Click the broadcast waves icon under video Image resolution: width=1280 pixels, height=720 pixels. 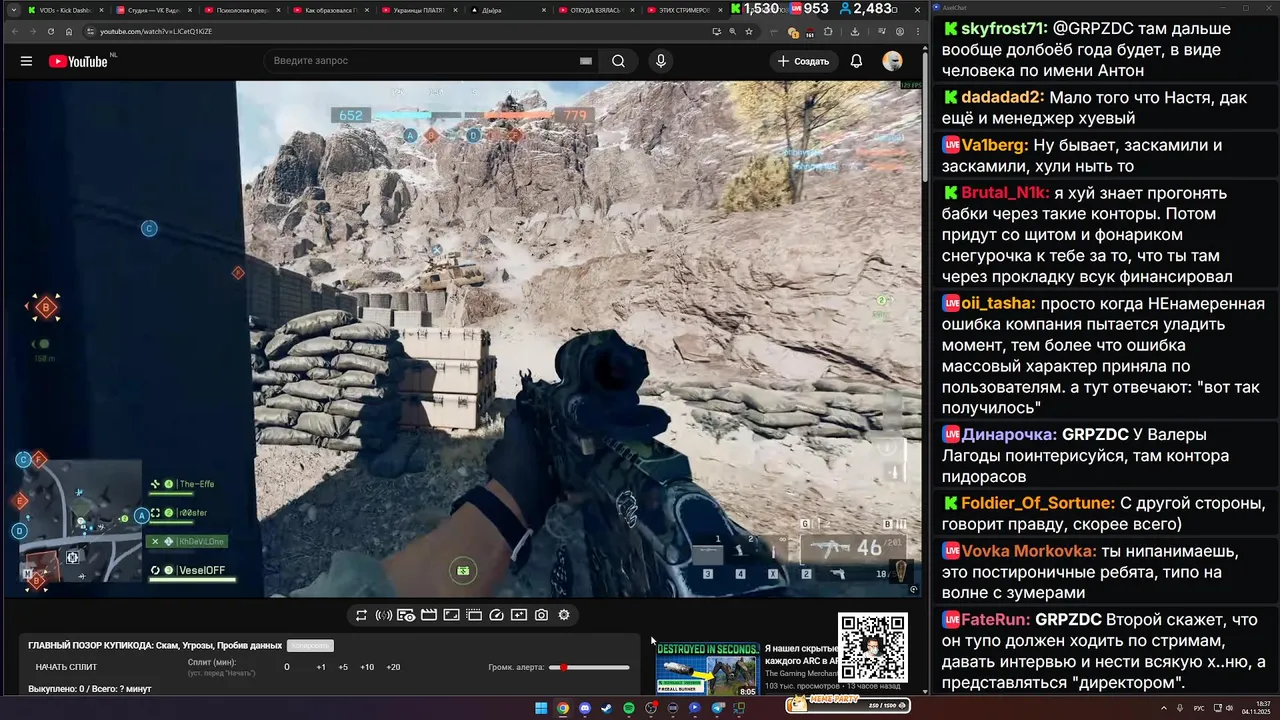point(383,615)
